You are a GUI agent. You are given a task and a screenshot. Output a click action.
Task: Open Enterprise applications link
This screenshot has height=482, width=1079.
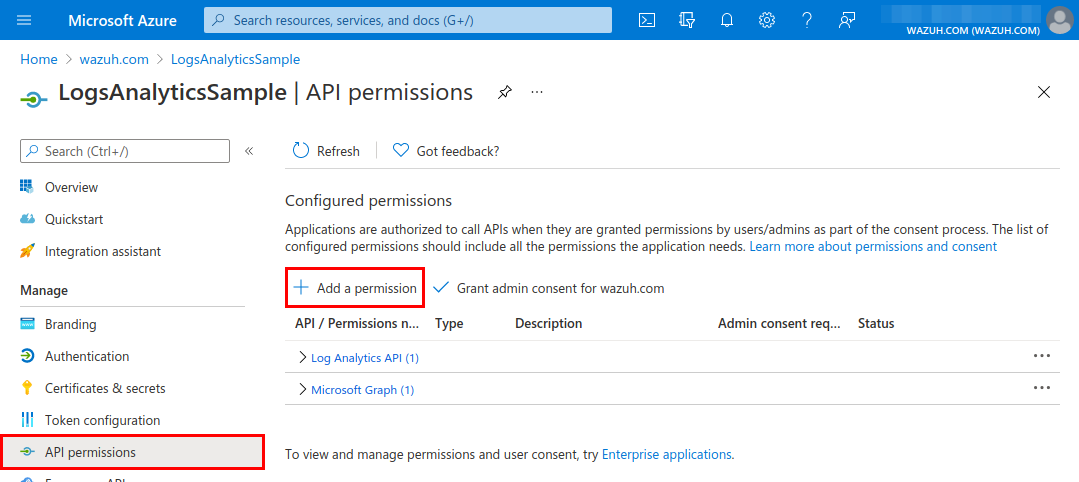tap(666, 454)
